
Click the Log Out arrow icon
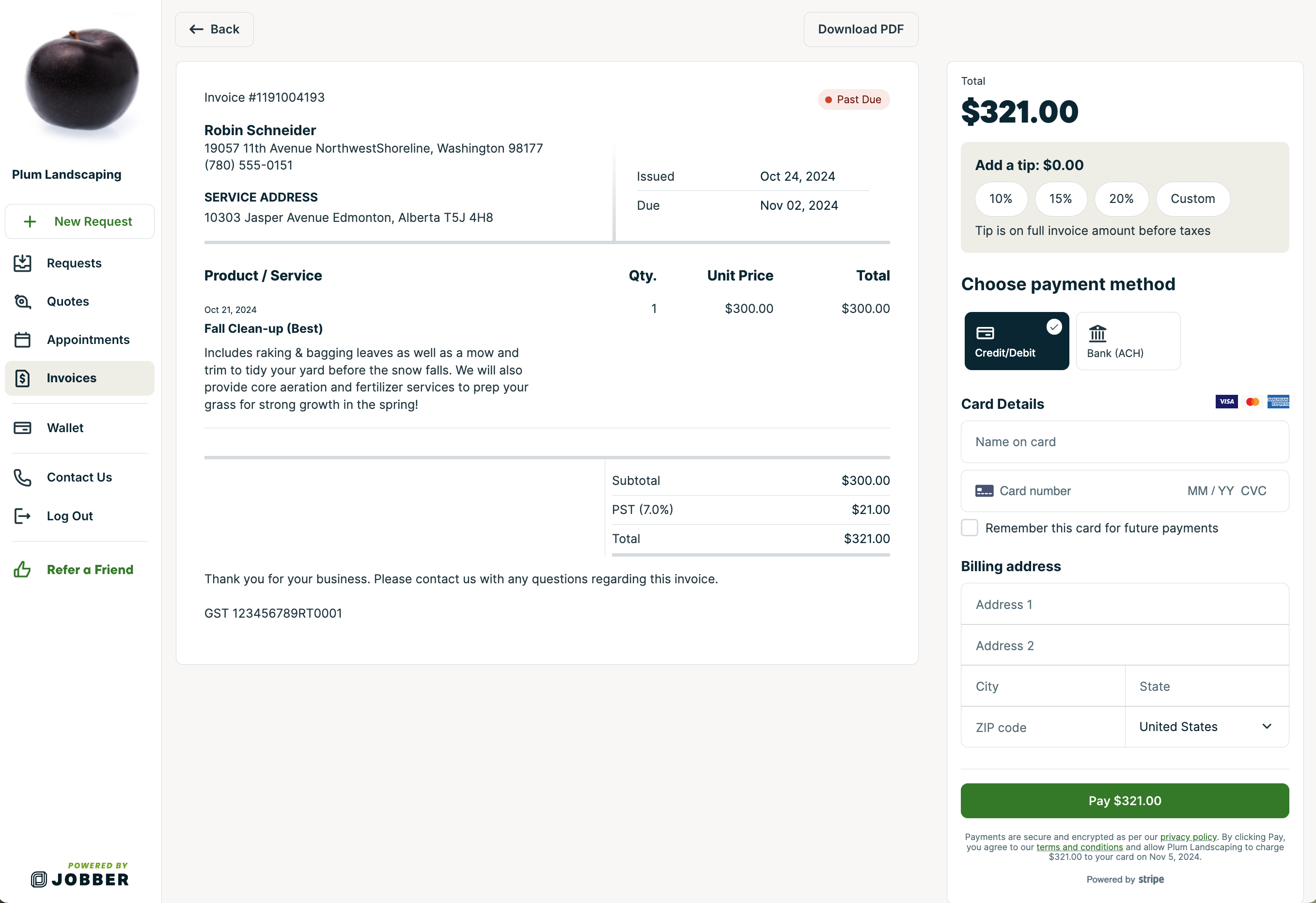[23, 516]
